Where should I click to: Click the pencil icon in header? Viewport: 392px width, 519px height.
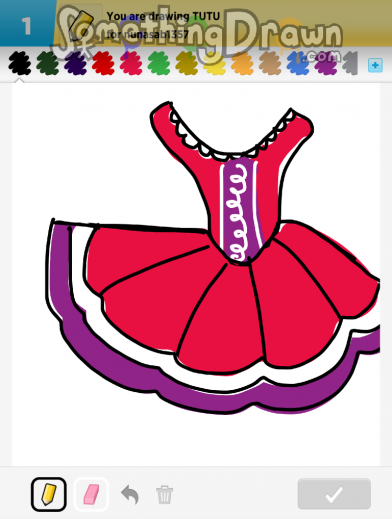[x=82, y=25]
